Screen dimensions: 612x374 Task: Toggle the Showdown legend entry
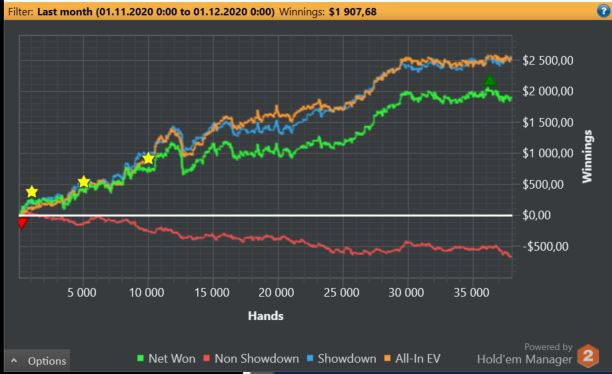coord(342,358)
